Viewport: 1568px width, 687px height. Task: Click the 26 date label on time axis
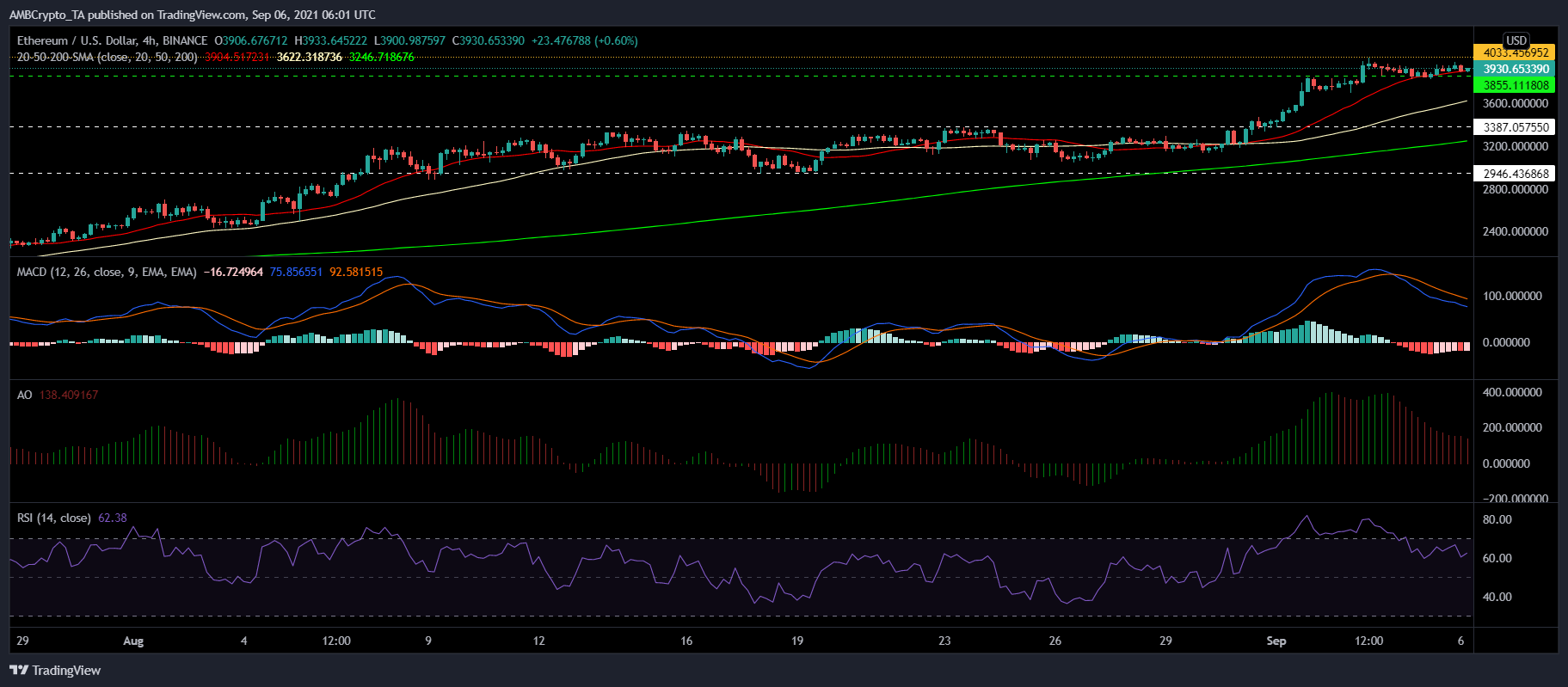[x=1055, y=641]
